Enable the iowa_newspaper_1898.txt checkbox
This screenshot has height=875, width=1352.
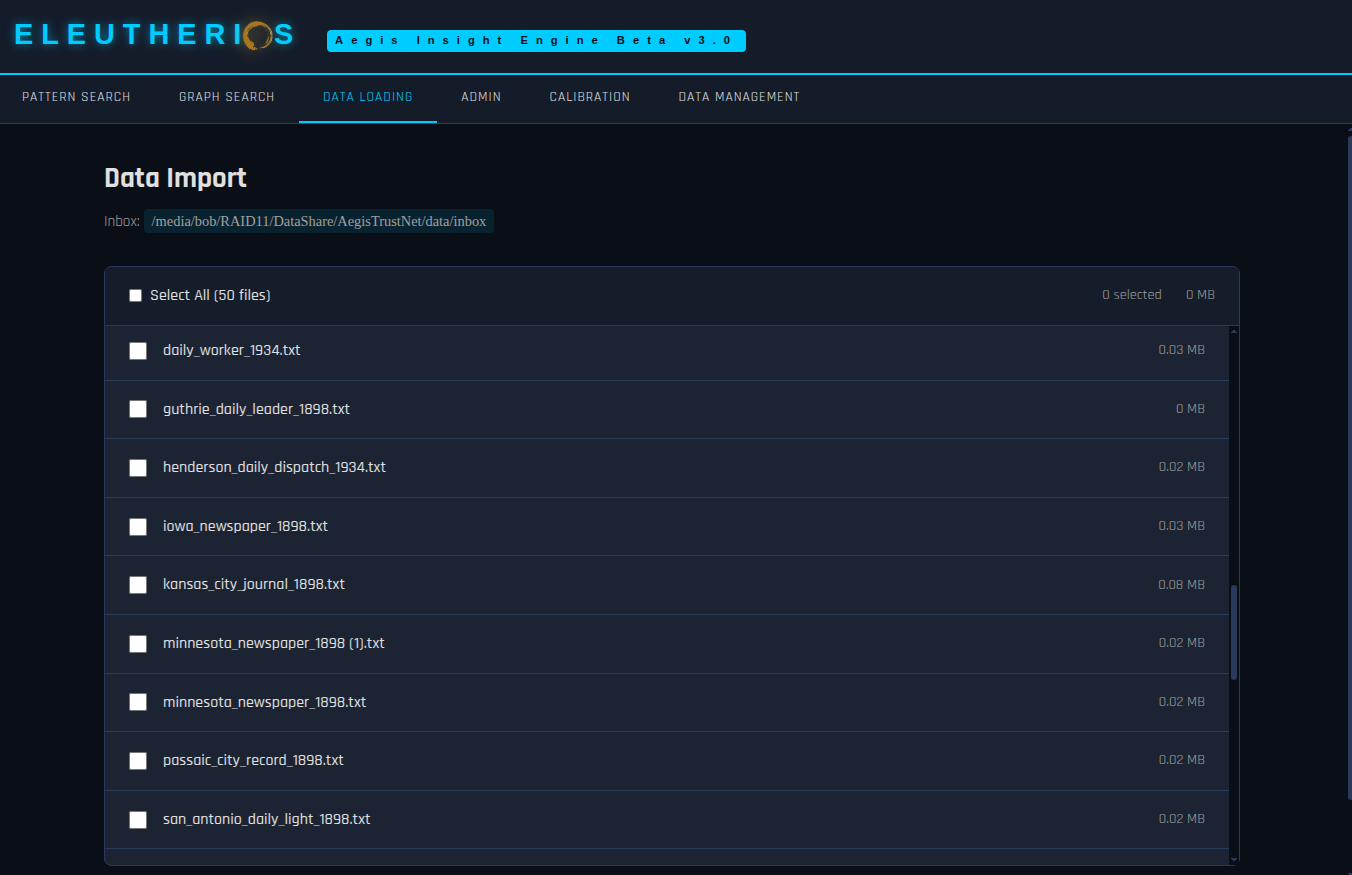138,527
